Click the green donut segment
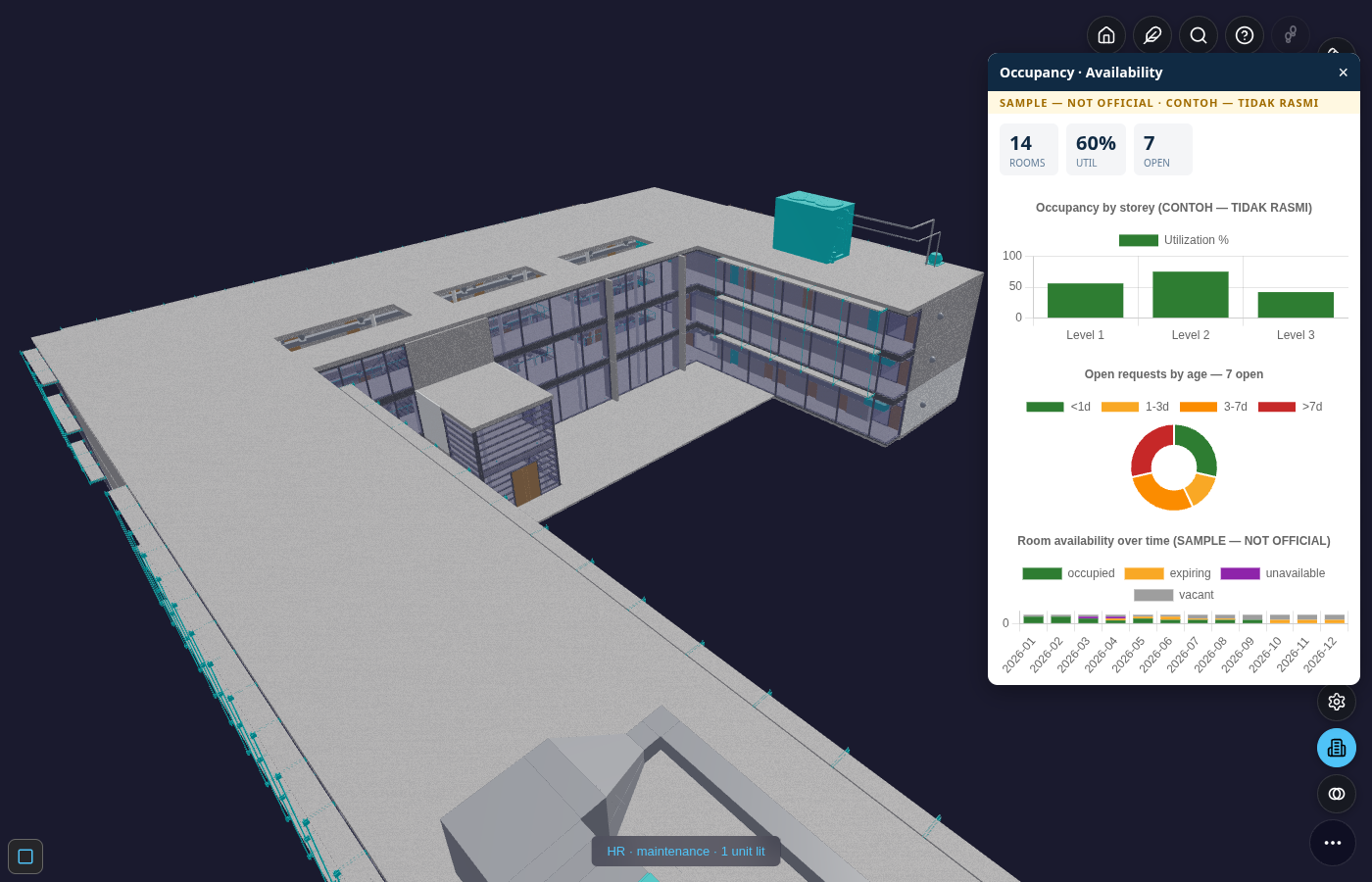This screenshot has height=882, width=1372. [1201, 450]
